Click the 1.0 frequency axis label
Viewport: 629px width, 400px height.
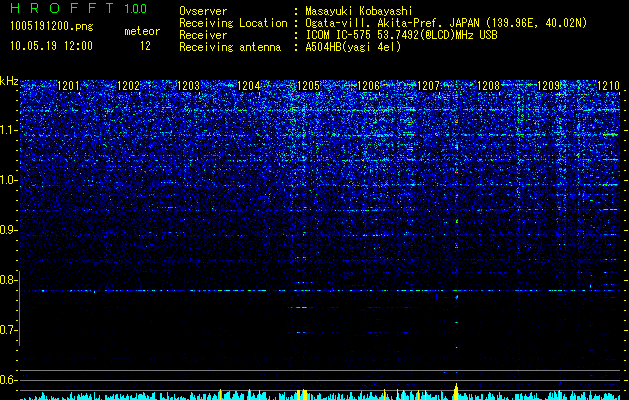[8, 180]
